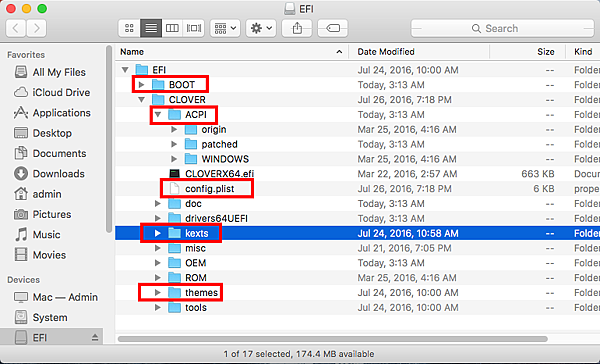Open Movies in sidebar

click(x=40, y=255)
